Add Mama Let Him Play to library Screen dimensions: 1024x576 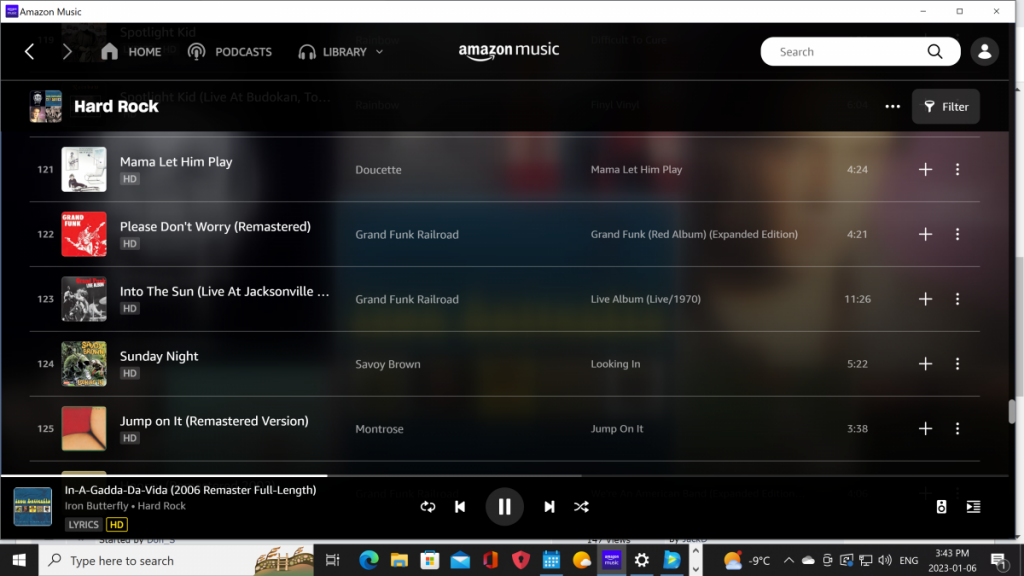point(925,169)
